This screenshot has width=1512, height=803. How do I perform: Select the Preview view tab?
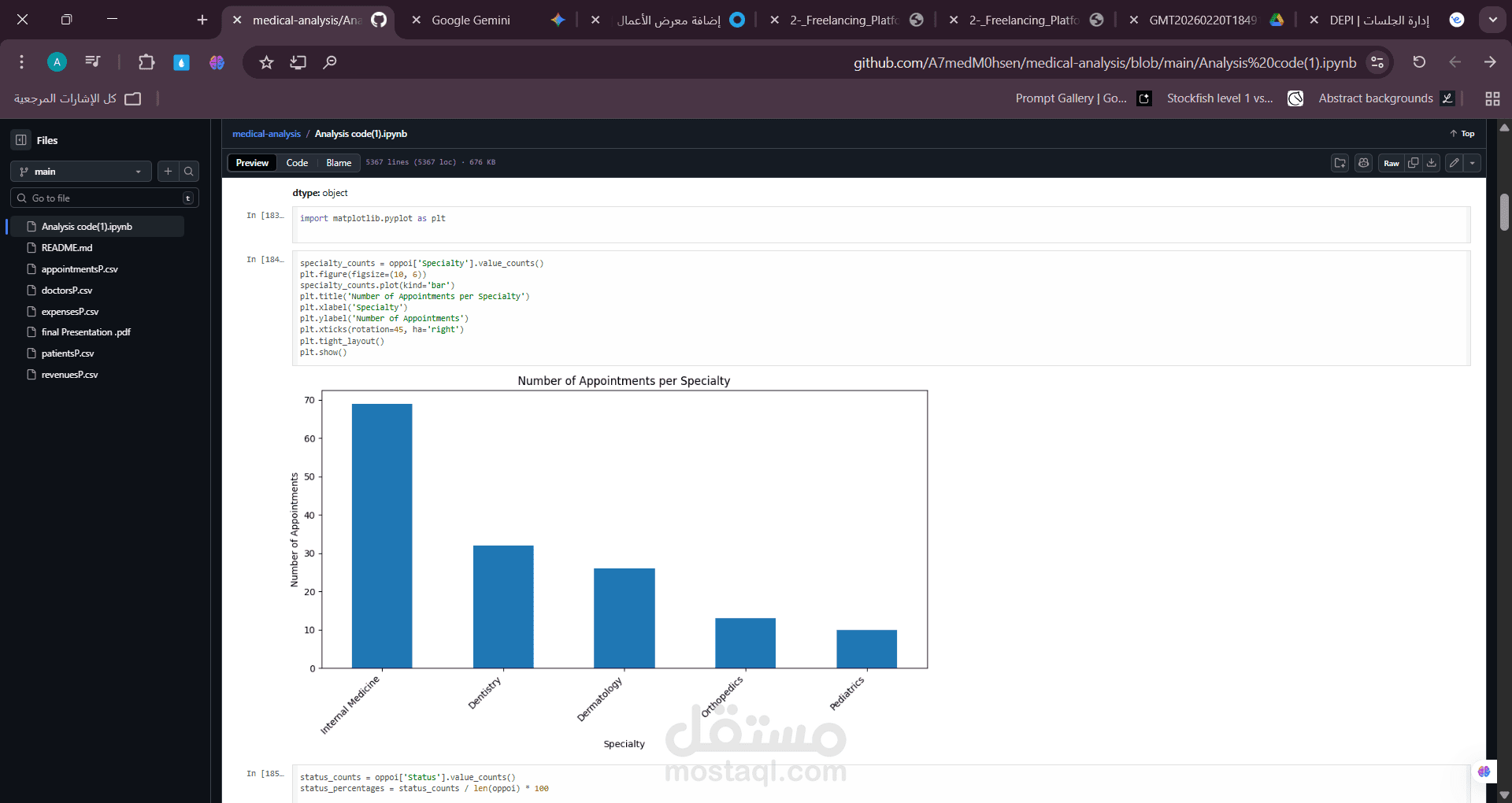pyautogui.click(x=252, y=163)
